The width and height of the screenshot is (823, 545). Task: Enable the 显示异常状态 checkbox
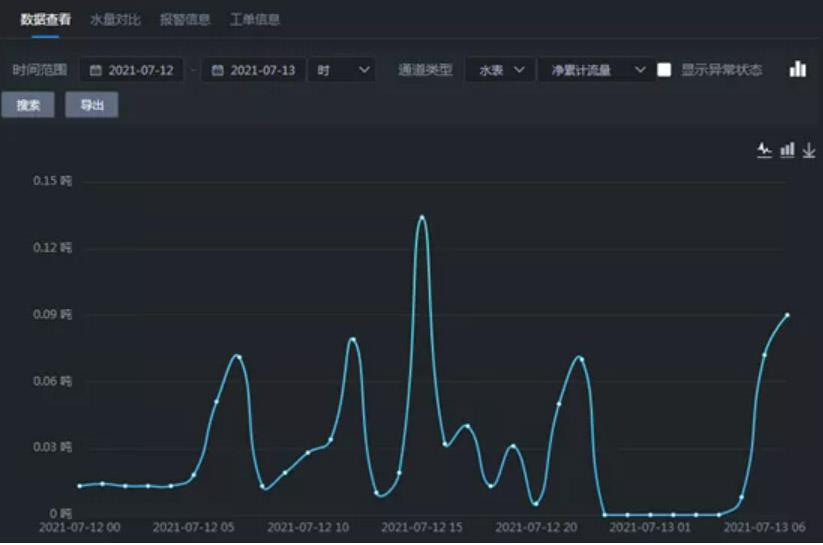[x=664, y=70]
